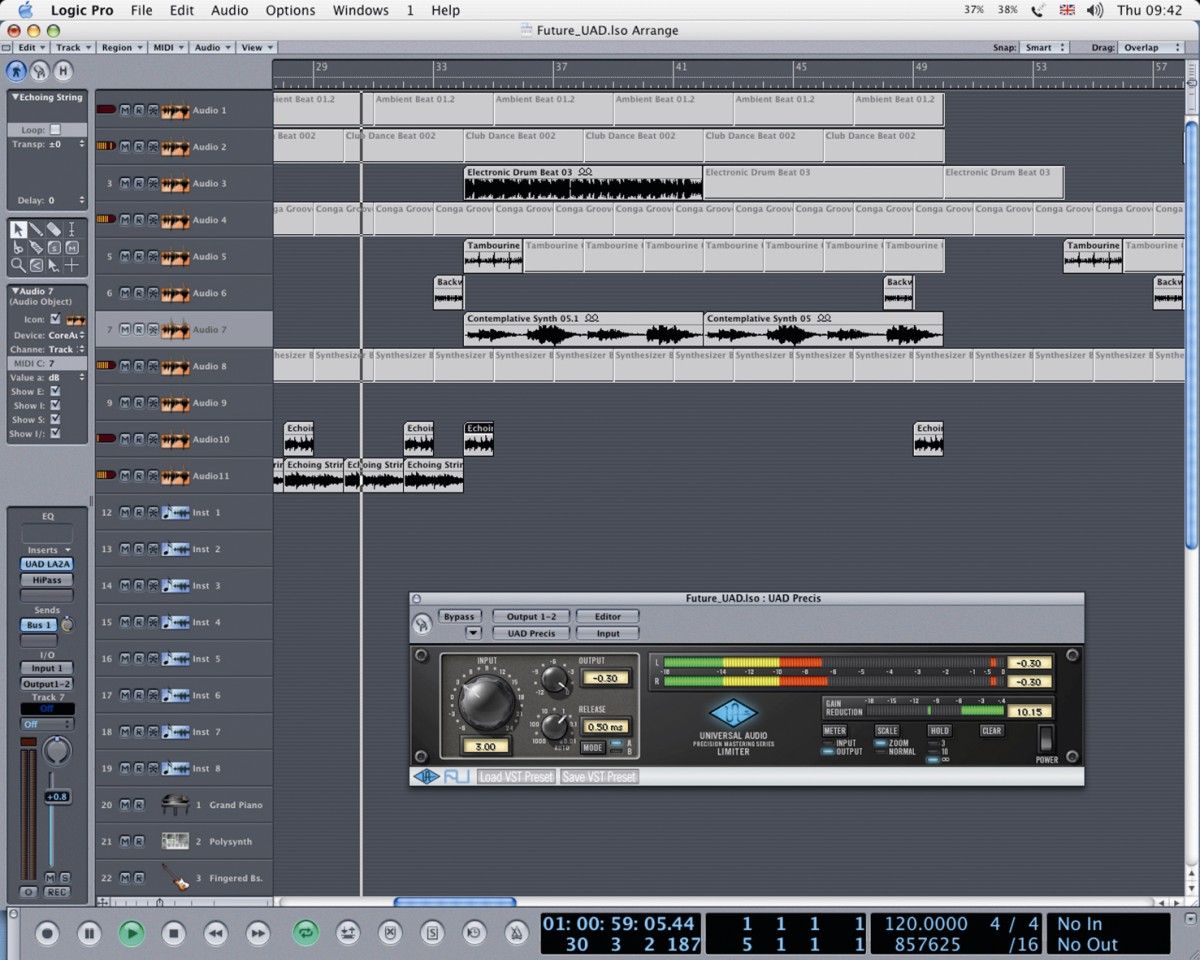Open the Snap Smart dropdown
This screenshot has height=960, width=1200.
pyautogui.click(x=1044, y=47)
